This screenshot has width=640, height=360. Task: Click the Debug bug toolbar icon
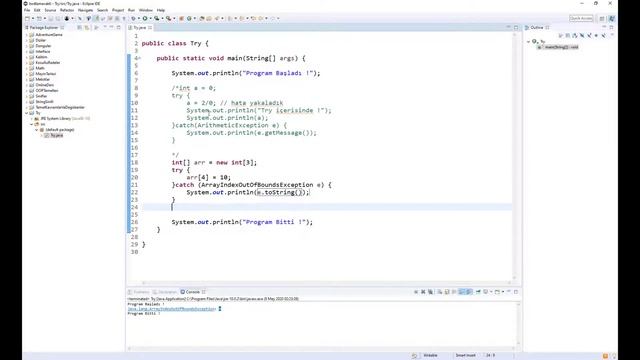[133, 18]
